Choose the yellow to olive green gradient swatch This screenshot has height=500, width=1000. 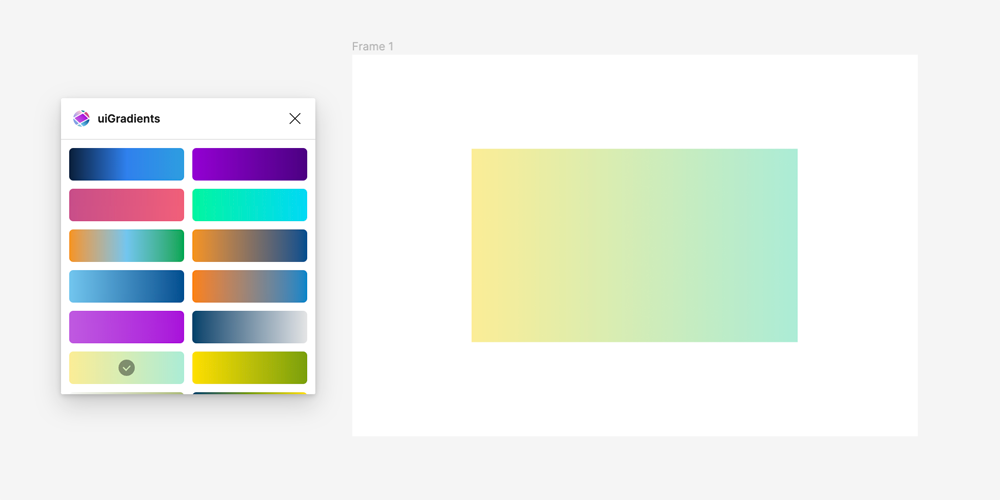pyautogui.click(x=249, y=368)
